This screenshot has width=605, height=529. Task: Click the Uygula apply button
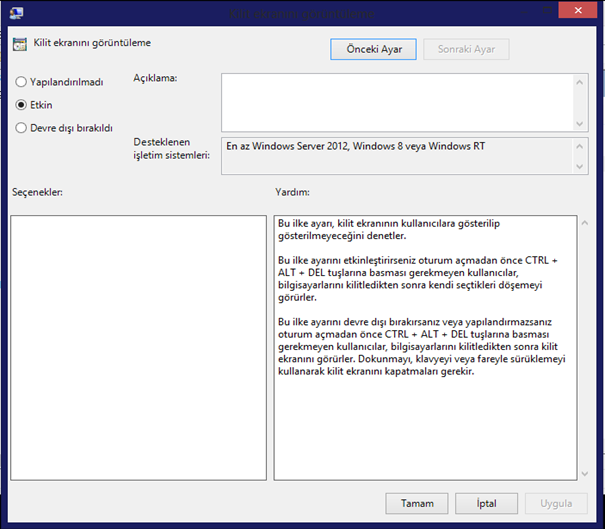click(x=556, y=503)
